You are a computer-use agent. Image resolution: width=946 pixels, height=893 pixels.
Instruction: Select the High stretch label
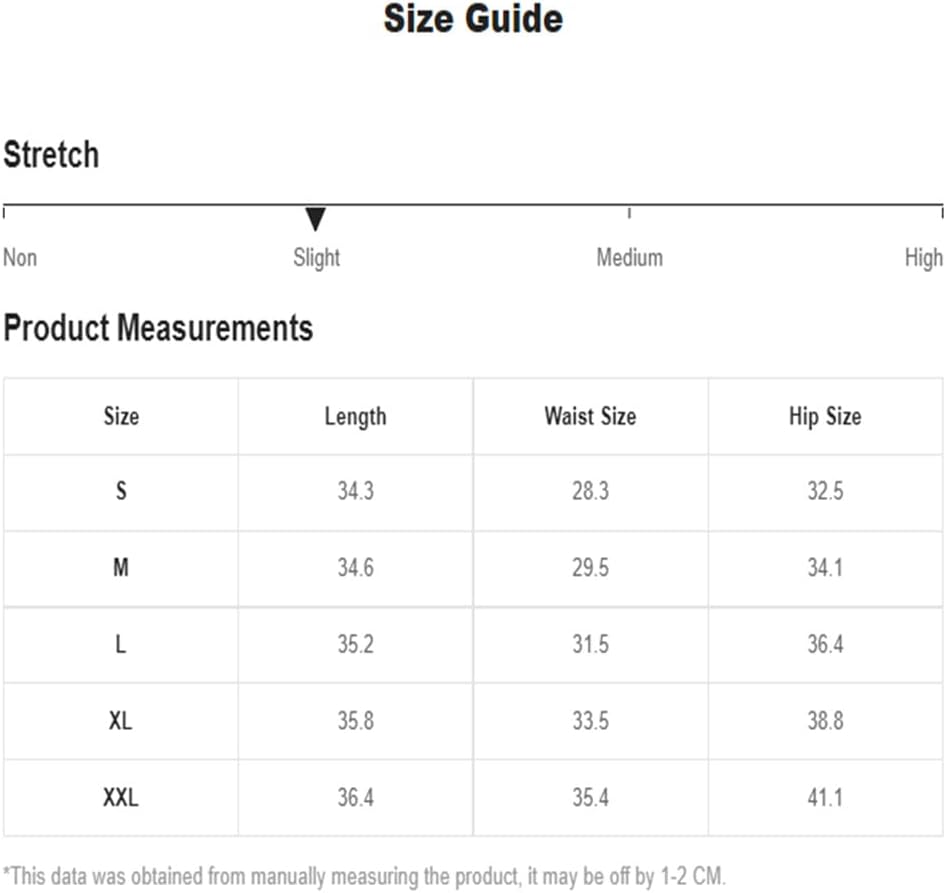(923, 258)
